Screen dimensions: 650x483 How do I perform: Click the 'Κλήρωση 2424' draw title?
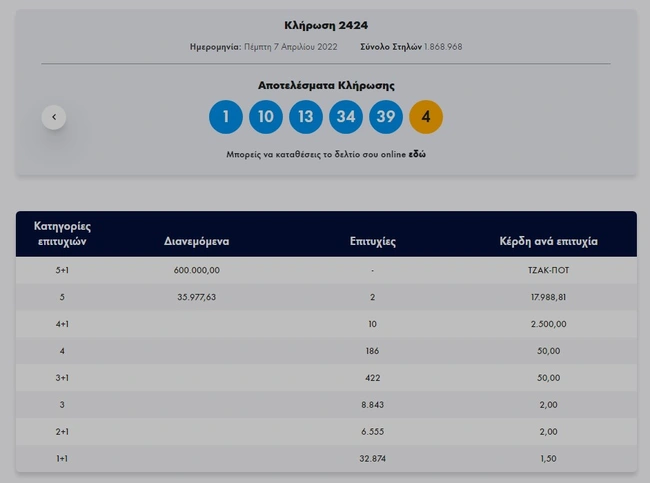click(325, 24)
